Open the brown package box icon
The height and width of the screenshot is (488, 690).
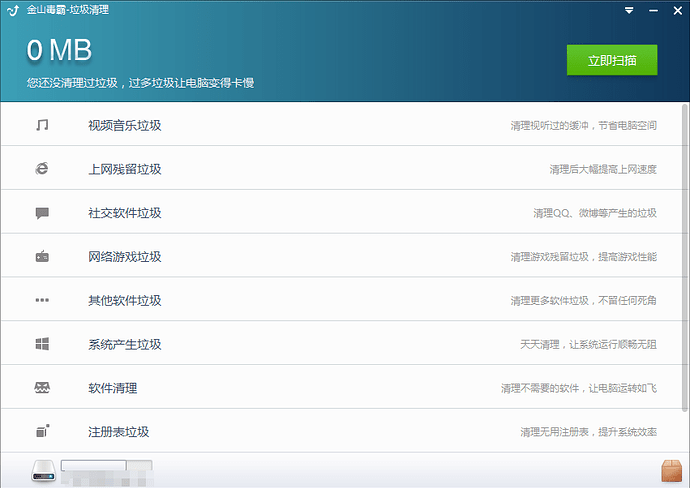(x=670, y=469)
